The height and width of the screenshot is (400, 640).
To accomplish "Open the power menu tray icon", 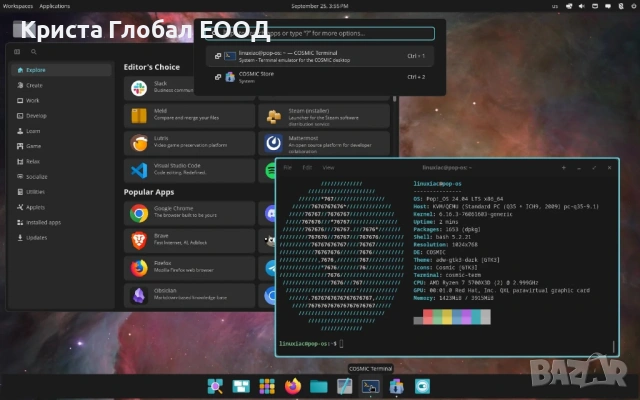I will coord(634,6).
